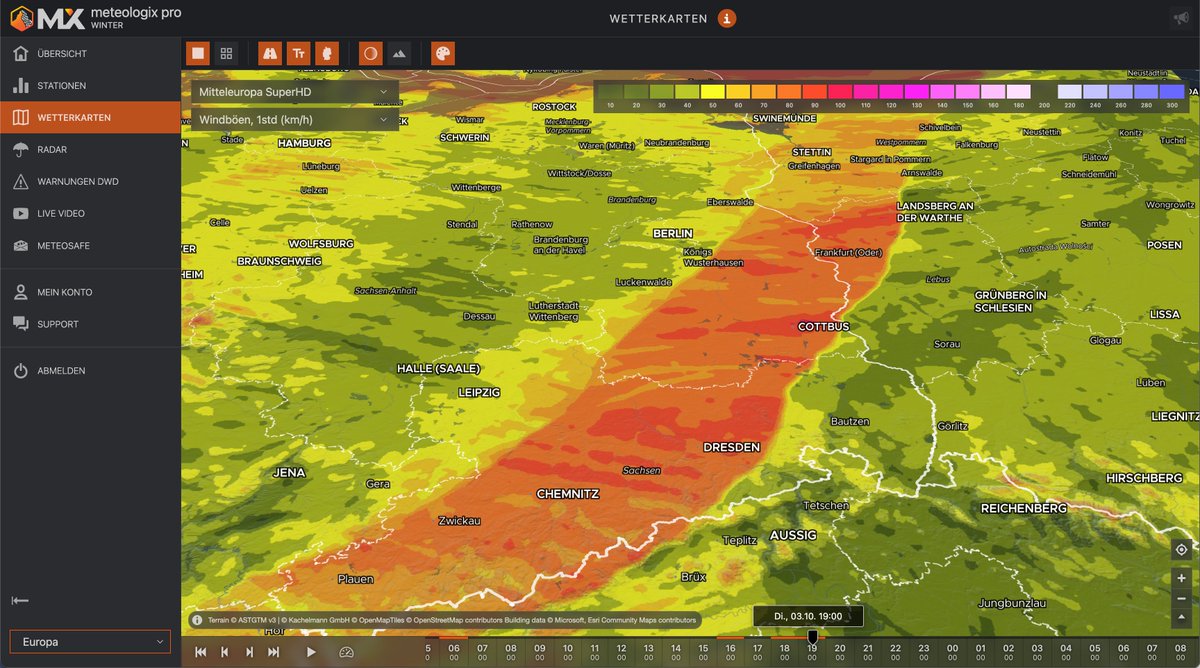The image size is (1200, 668).
Task: Jump to first timestep
Action: coord(200,652)
